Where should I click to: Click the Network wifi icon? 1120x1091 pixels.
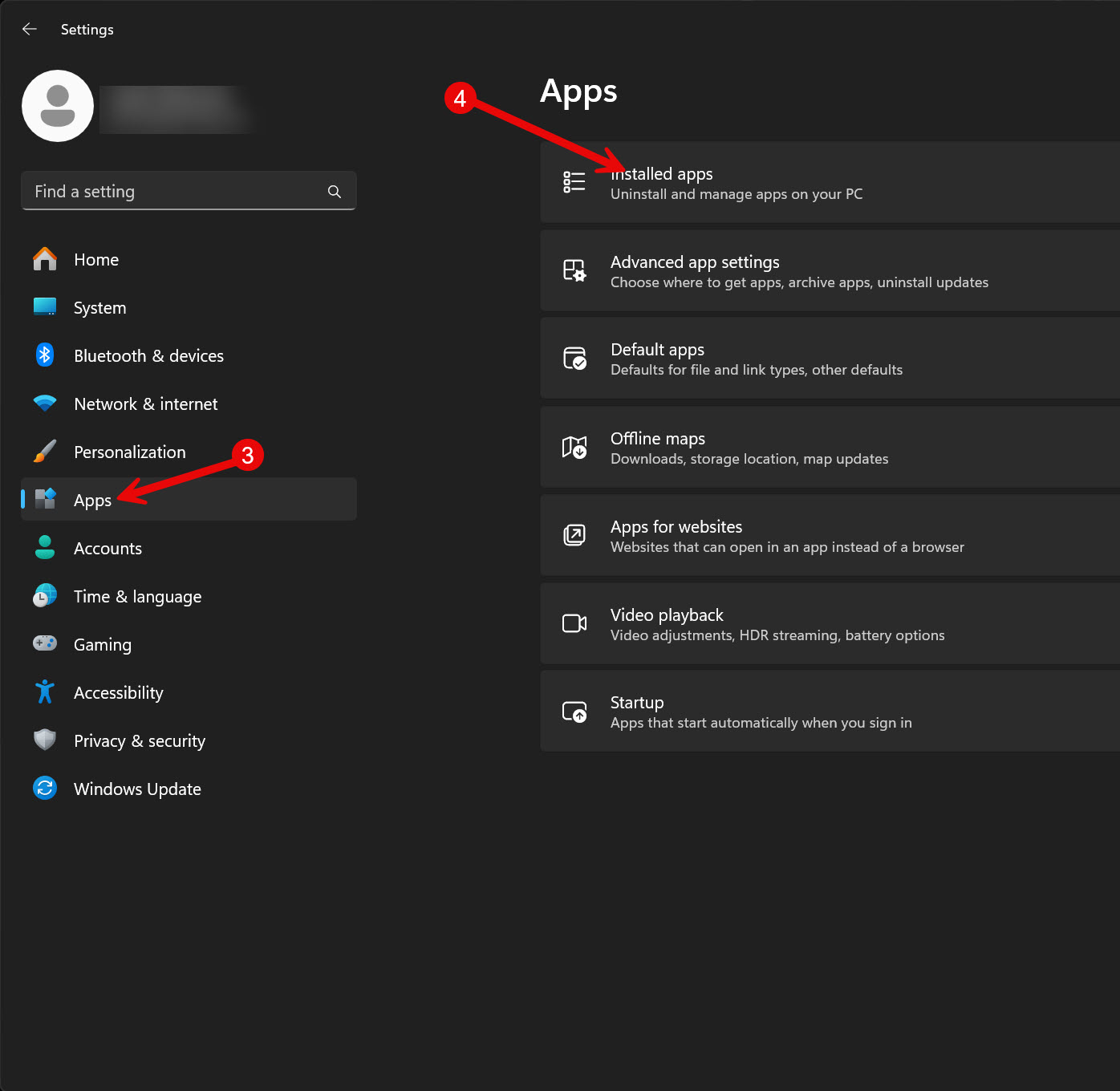(45, 403)
